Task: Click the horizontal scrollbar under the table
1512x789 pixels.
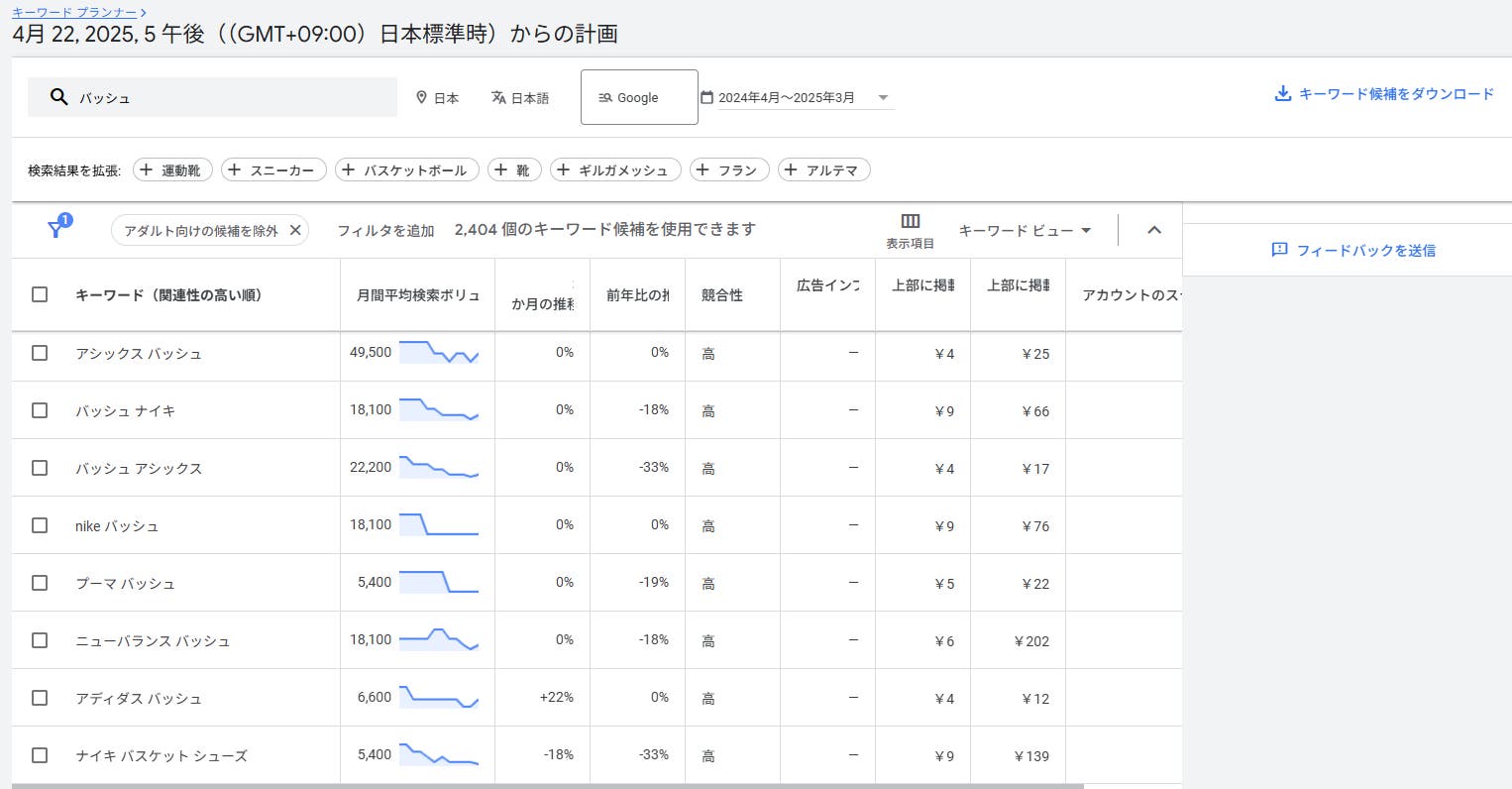Action: (548, 786)
